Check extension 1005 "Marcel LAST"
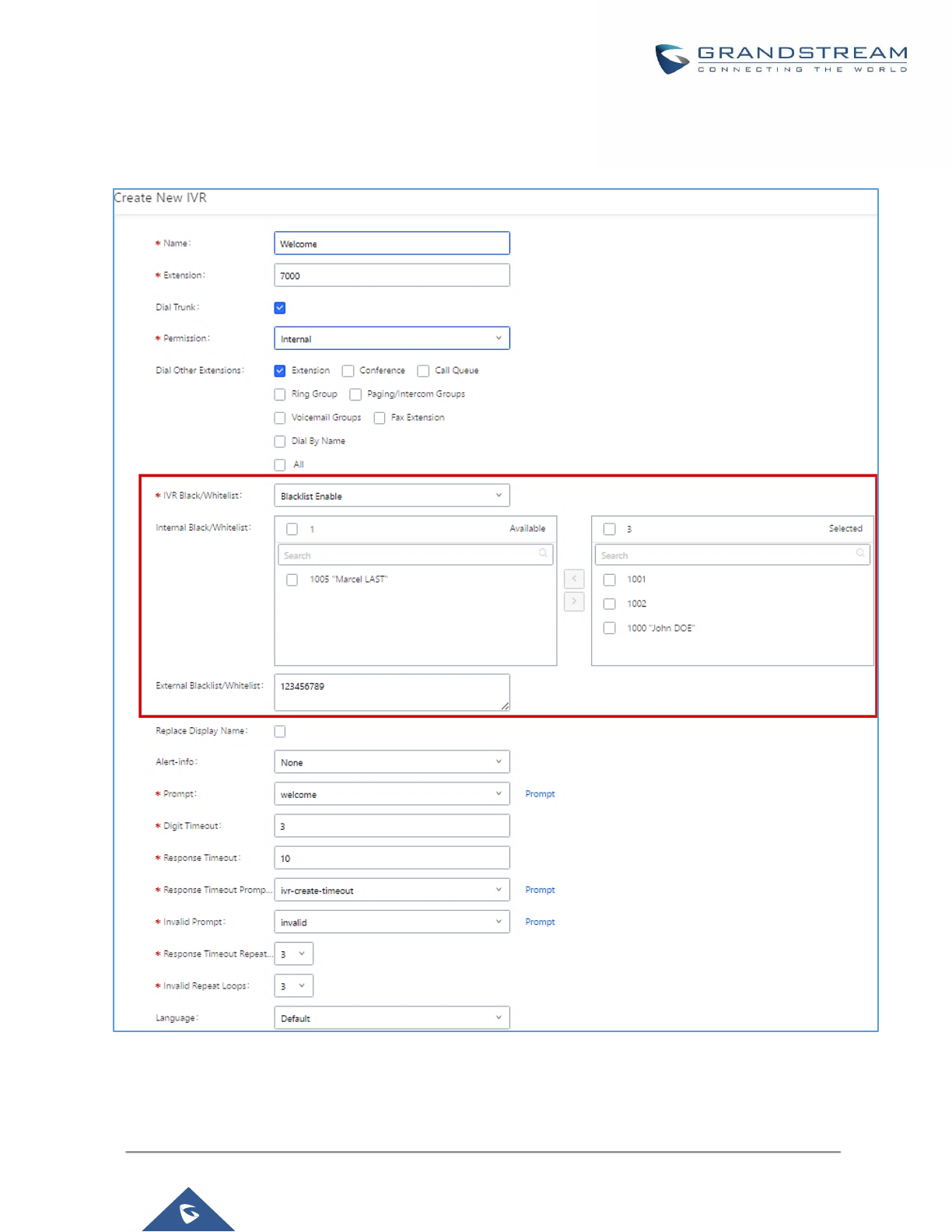The image size is (952, 1232). 292,579
